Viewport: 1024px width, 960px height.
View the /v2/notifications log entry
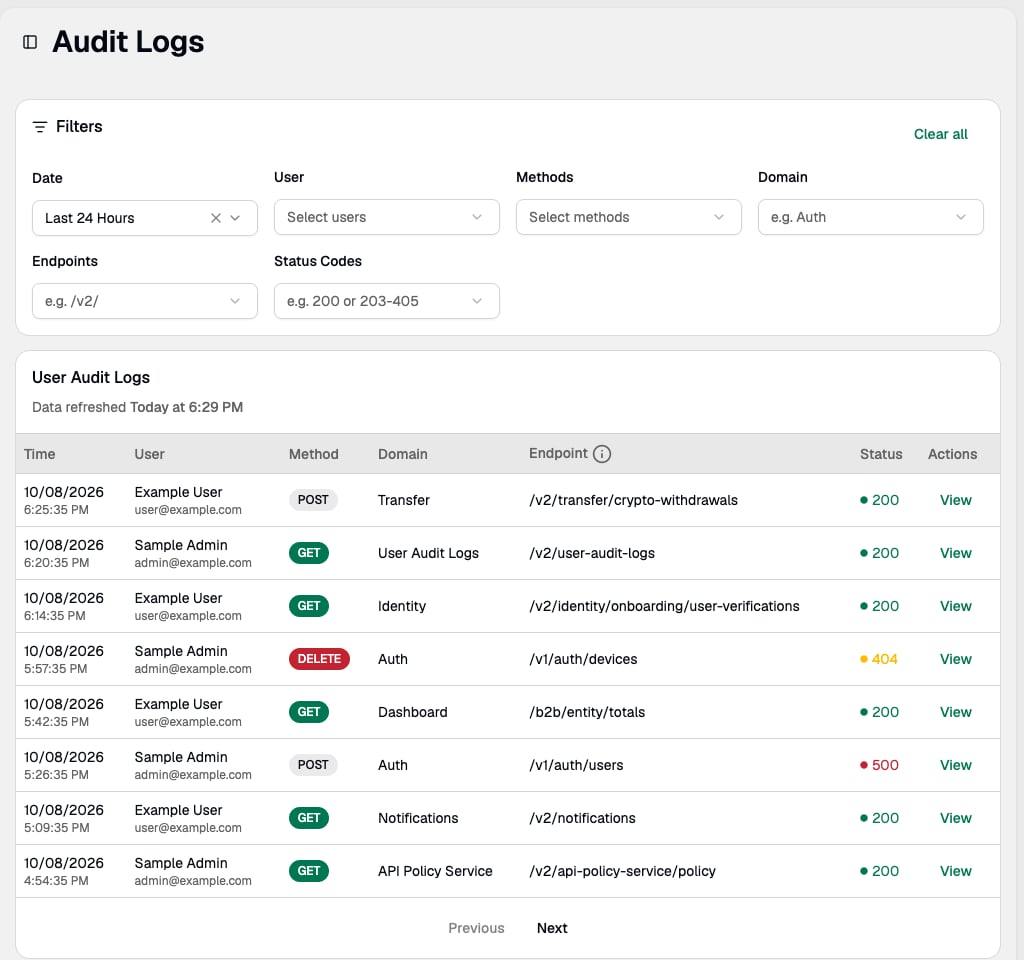pyautogui.click(x=955, y=818)
